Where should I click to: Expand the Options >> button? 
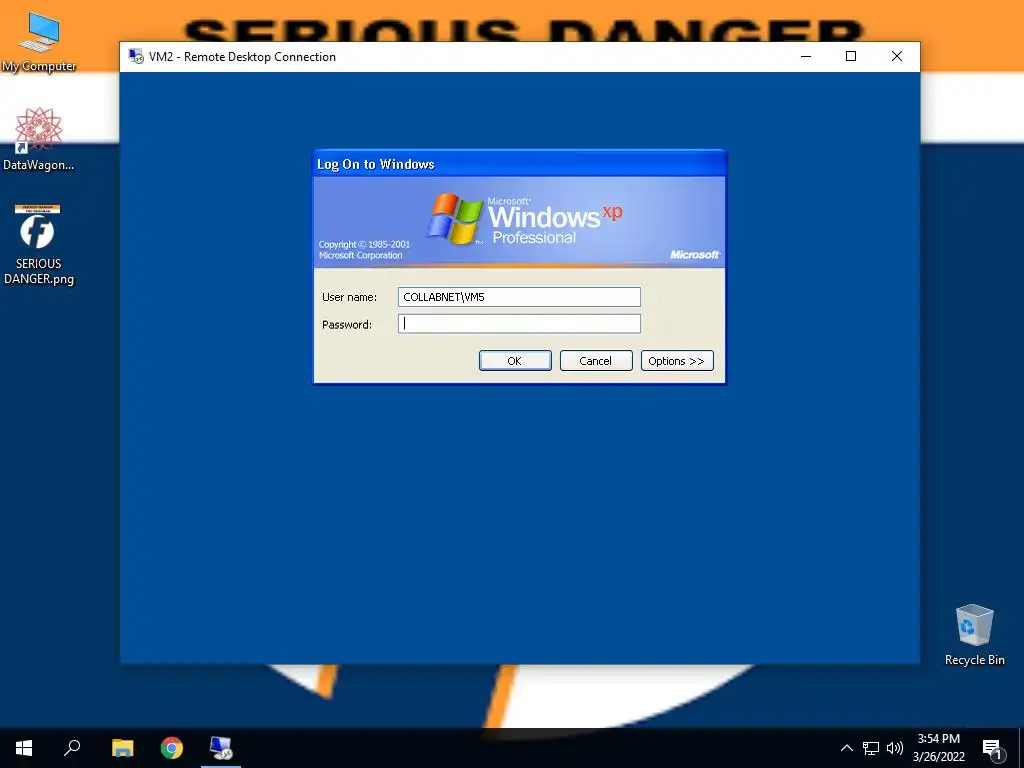[x=677, y=360]
